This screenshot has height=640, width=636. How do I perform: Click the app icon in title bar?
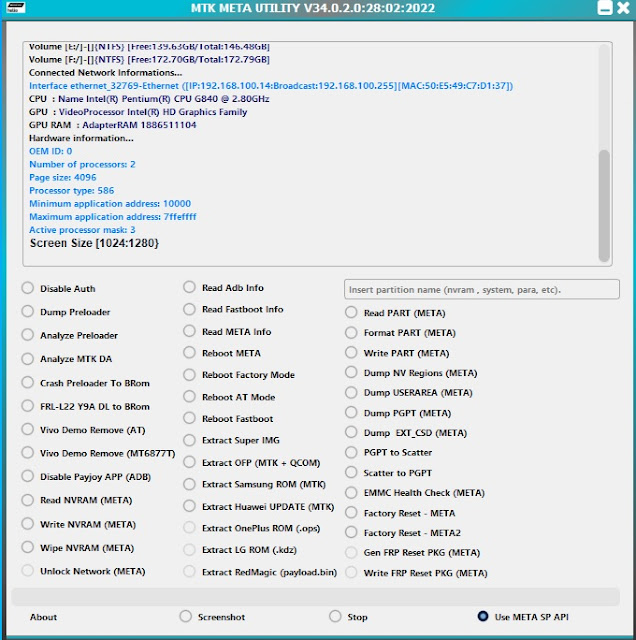pos(16,7)
